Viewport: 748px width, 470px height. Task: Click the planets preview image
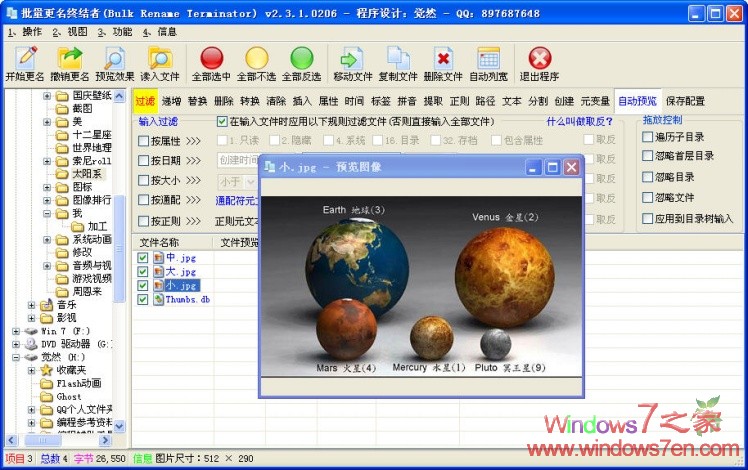pos(422,286)
